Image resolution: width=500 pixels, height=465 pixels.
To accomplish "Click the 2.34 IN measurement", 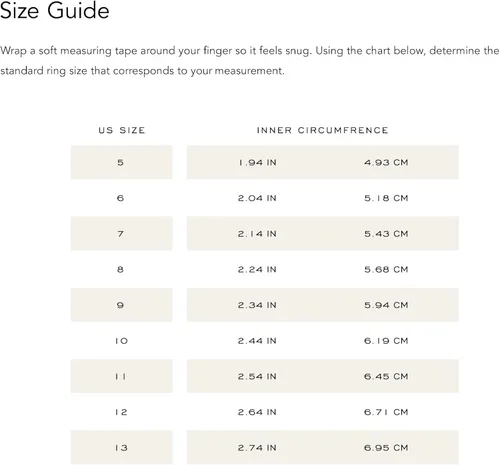I will click(x=257, y=305).
